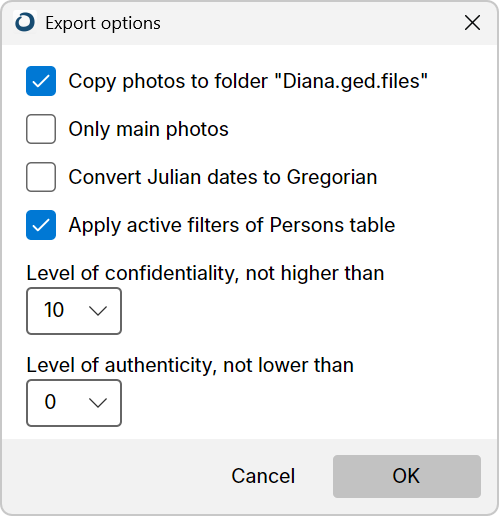Image resolution: width=499 pixels, height=516 pixels.
Task: Select the value 10 in confidentiality box
Action: pos(54,310)
